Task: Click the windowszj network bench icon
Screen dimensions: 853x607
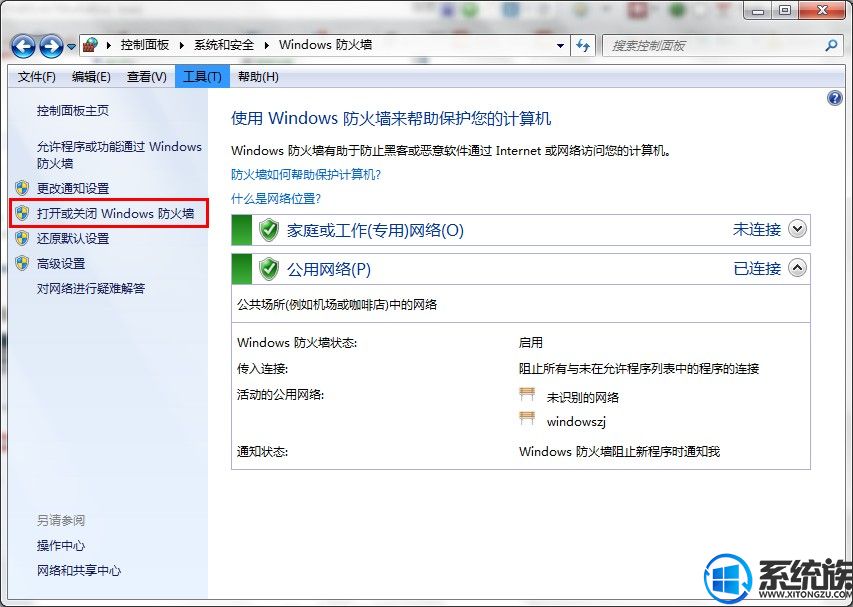Action: click(x=527, y=419)
